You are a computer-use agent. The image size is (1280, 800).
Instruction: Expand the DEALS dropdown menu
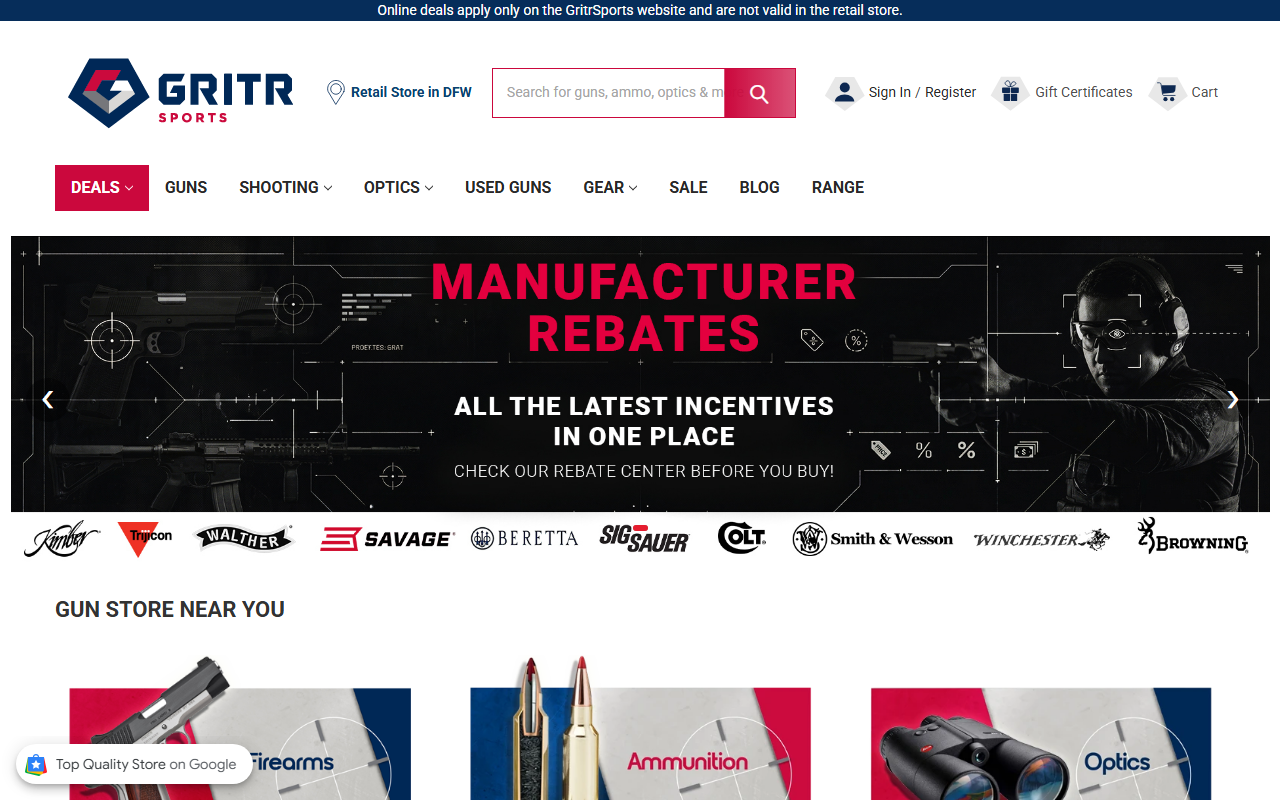(102, 188)
